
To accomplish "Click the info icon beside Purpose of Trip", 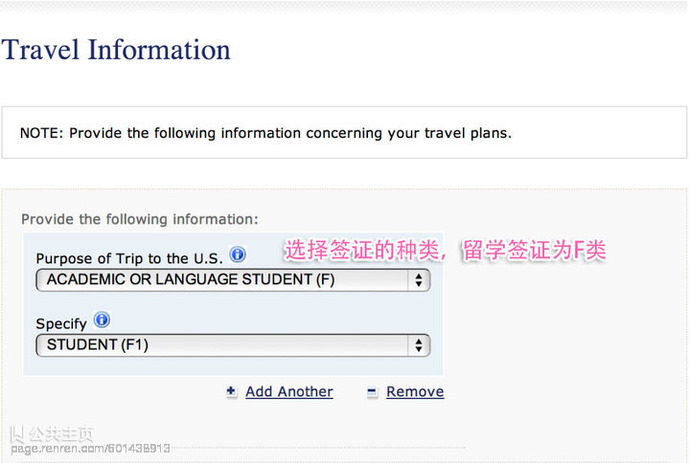I will [x=238, y=254].
